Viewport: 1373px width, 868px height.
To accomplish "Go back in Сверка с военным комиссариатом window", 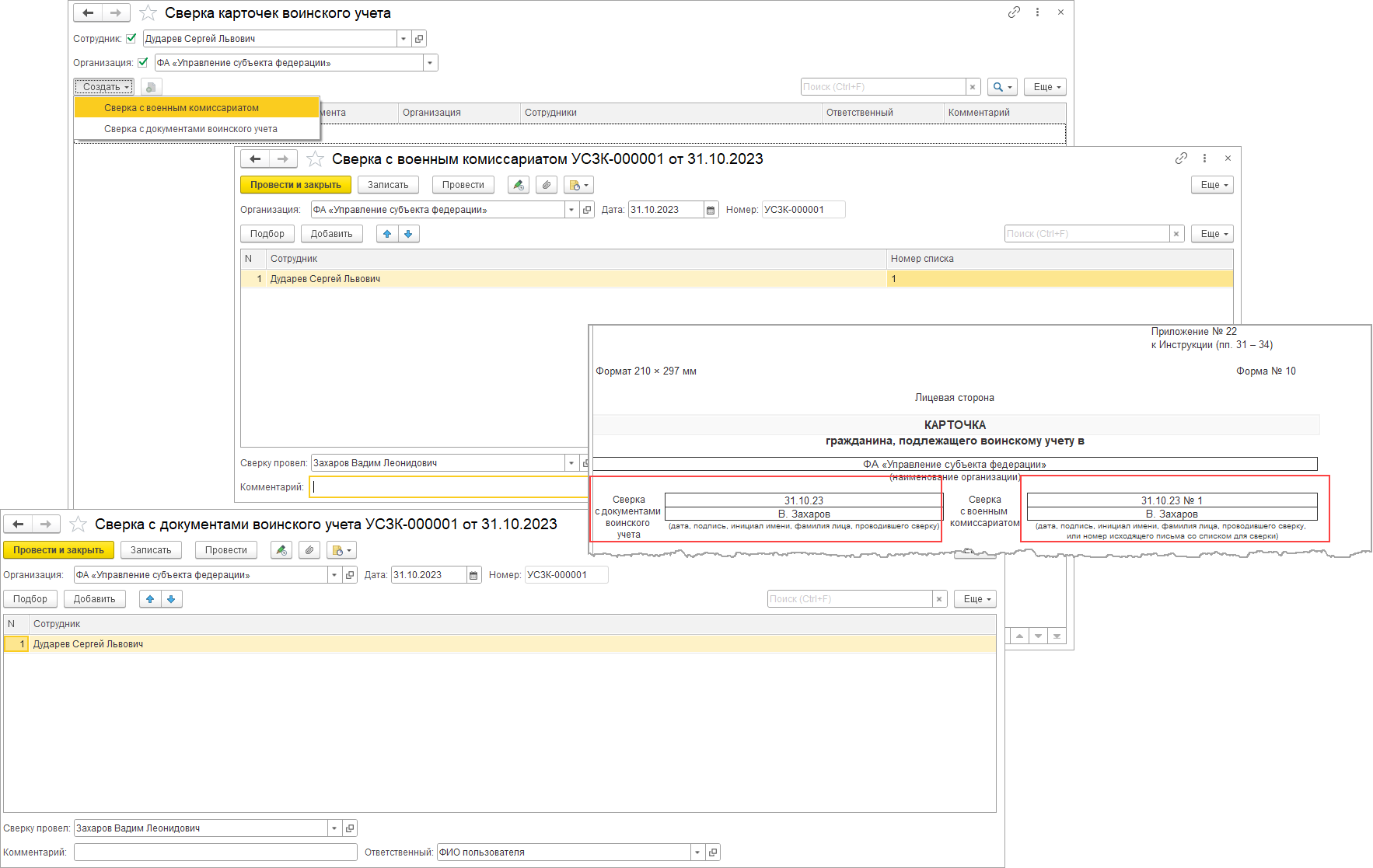I will tap(255, 159).
